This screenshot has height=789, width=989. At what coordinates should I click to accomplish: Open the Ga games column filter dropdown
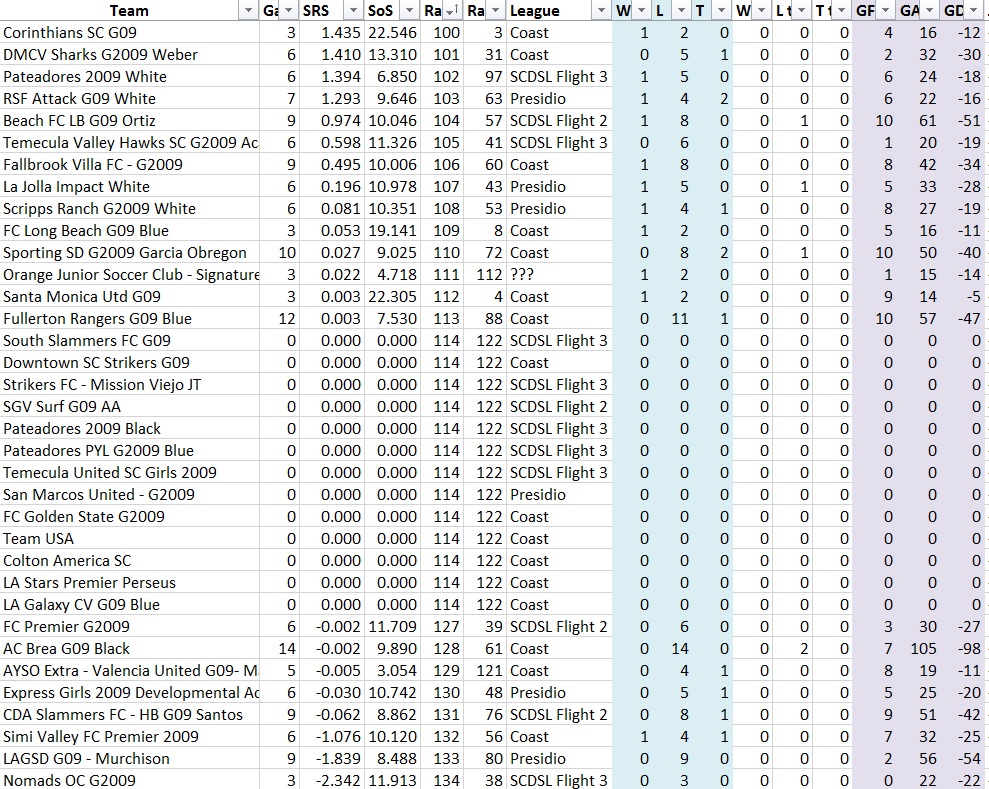click(288, 10)
